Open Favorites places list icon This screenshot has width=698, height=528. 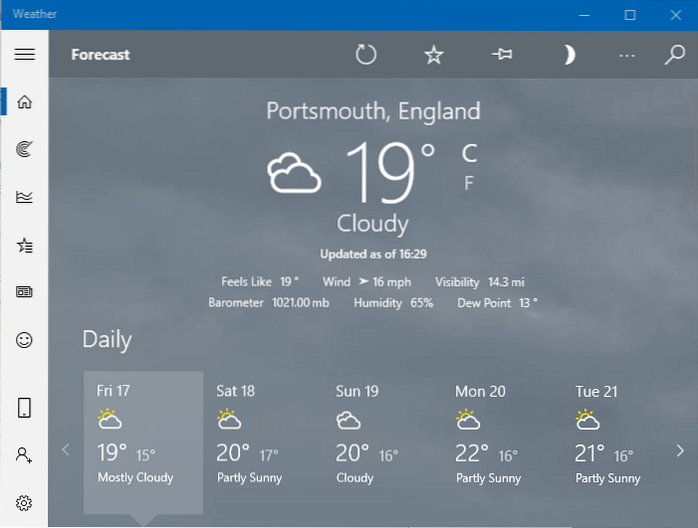point(24,245)
